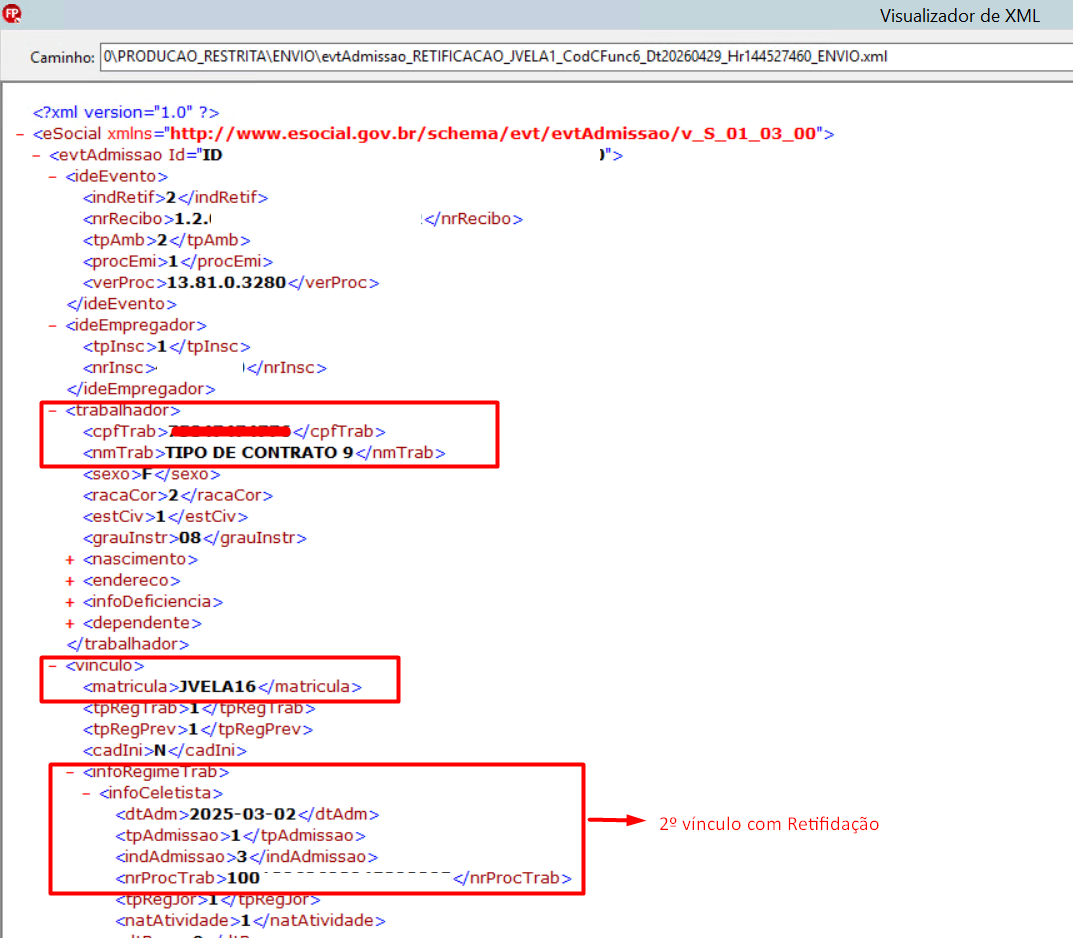Click the closing ideEmpregador tag

coord(141,389)
